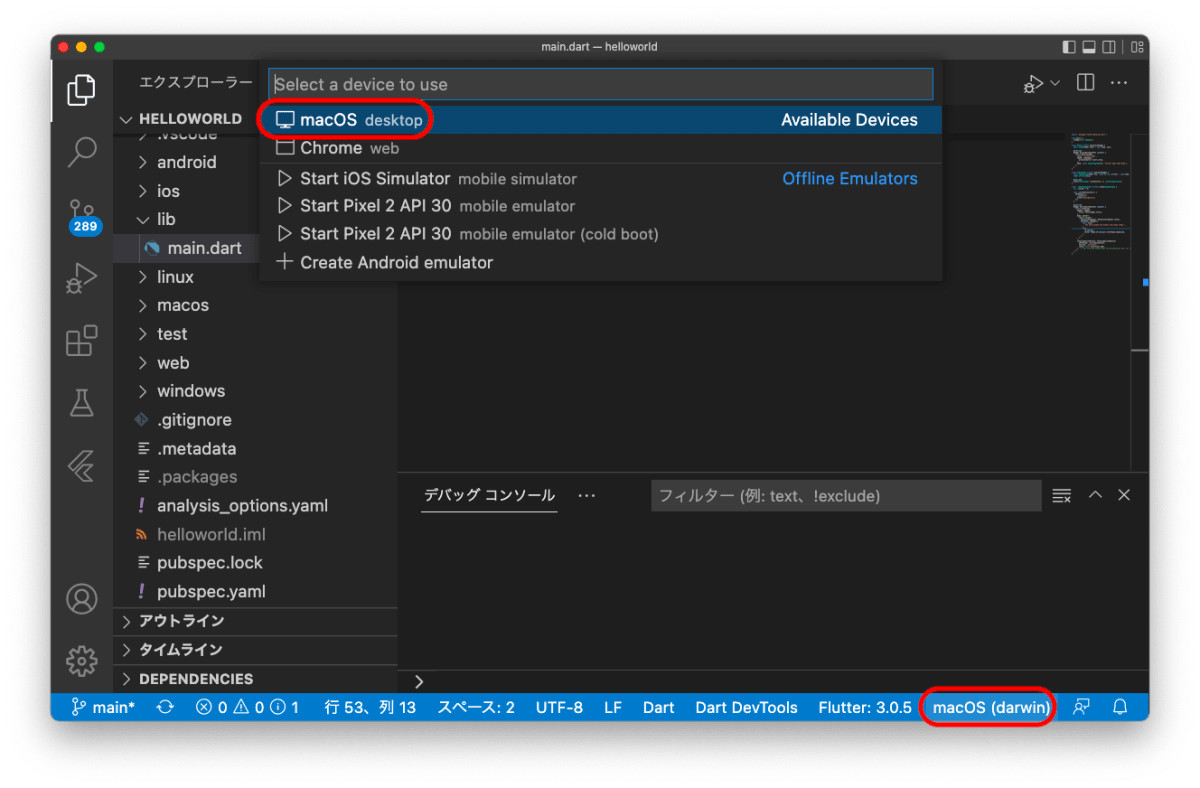1200x788 pixels.
Task: Select Chrome web device
Action: pyautogui.click(x=601, y=148)
